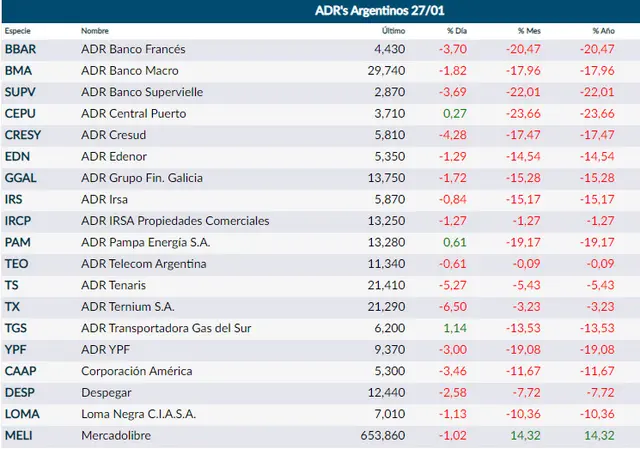
Task: Click the Último column header
Action: click(x=393, y=31)
